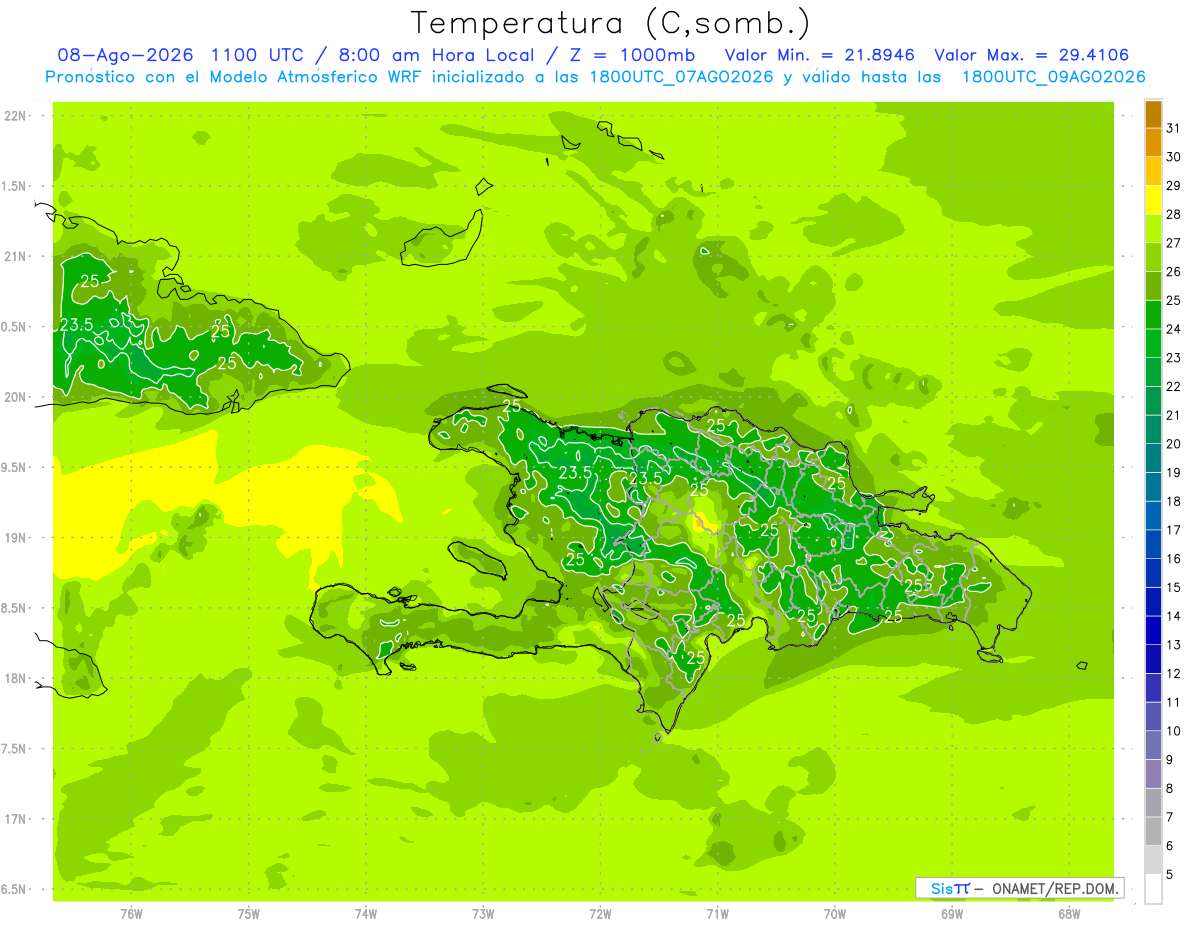The width and height of the screenshot is (1200, 927).
Task: Click the '6.5N' latitude label
Action: click(x=15, y=889)
